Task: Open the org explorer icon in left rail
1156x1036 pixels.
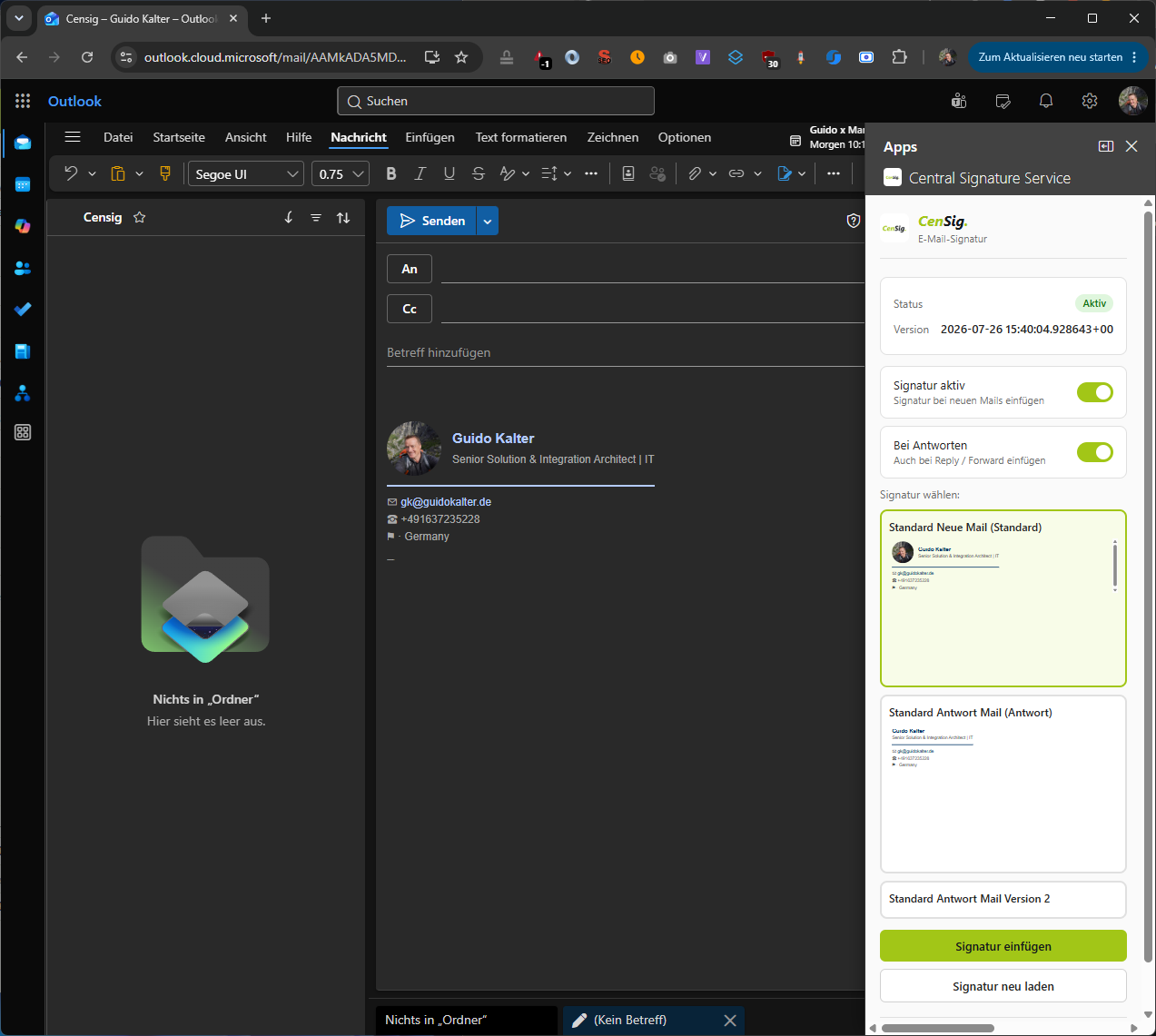Action: [23, 393]
